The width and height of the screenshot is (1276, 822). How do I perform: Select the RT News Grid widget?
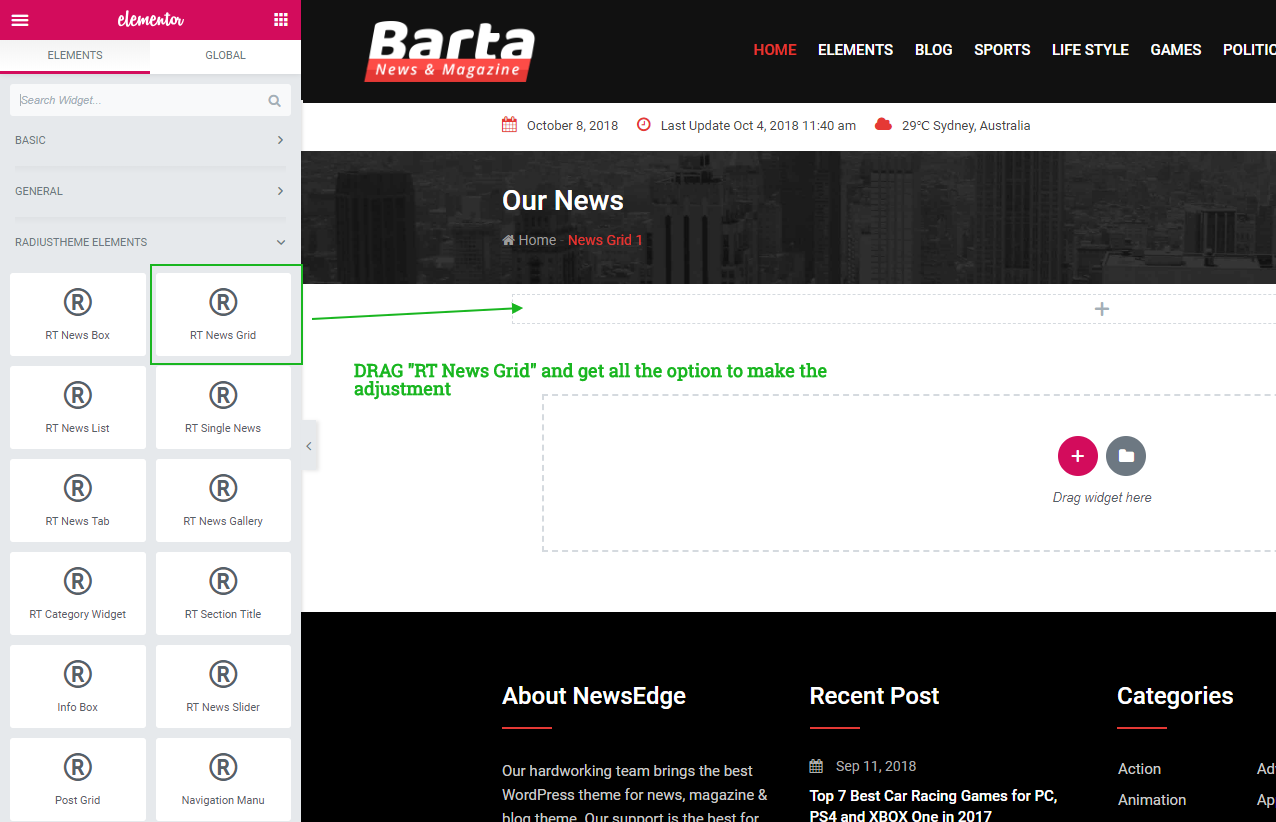tap(223, 314)
